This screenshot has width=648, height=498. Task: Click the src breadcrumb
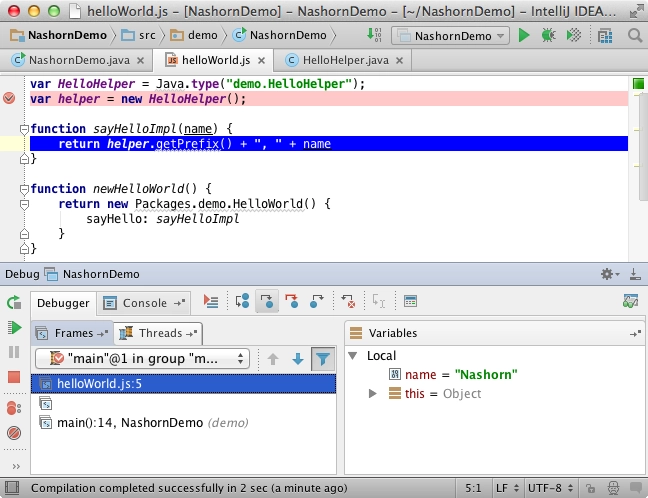[x=138, y=36]
